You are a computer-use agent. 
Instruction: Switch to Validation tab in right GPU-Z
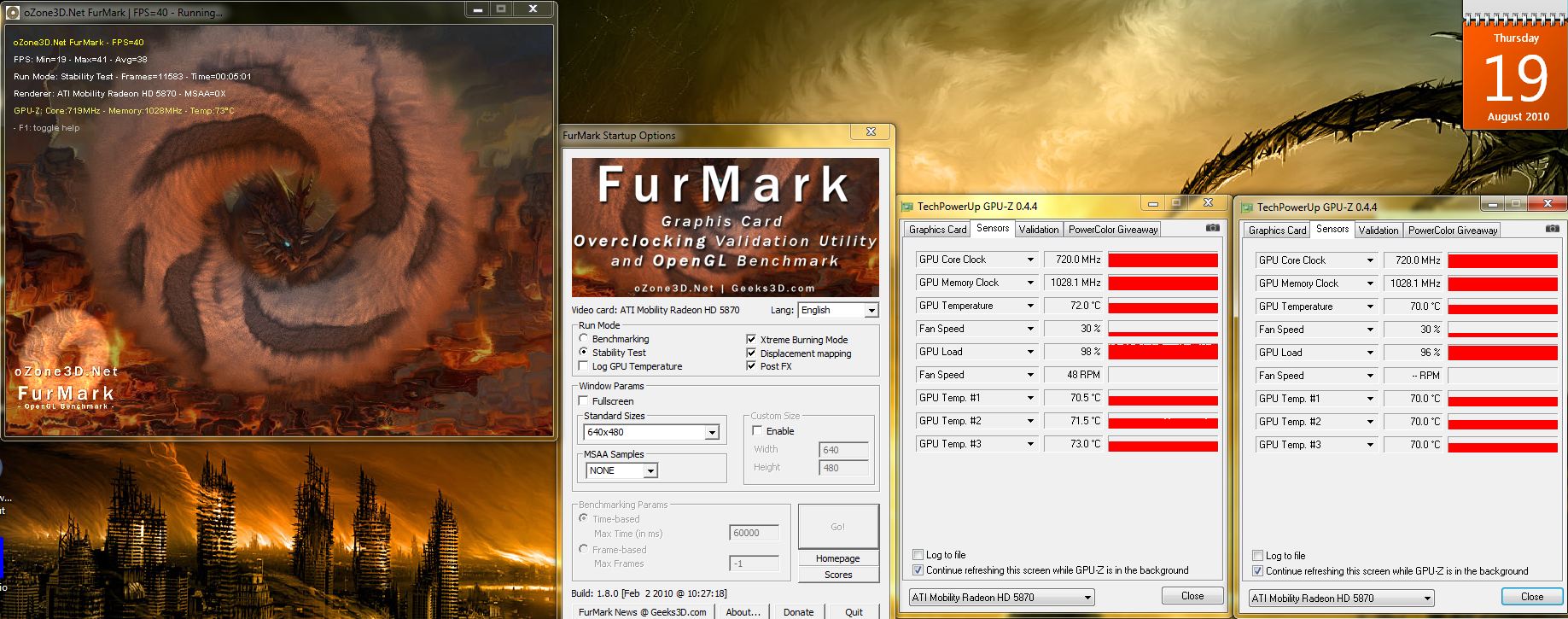[x=1379, y=230]
